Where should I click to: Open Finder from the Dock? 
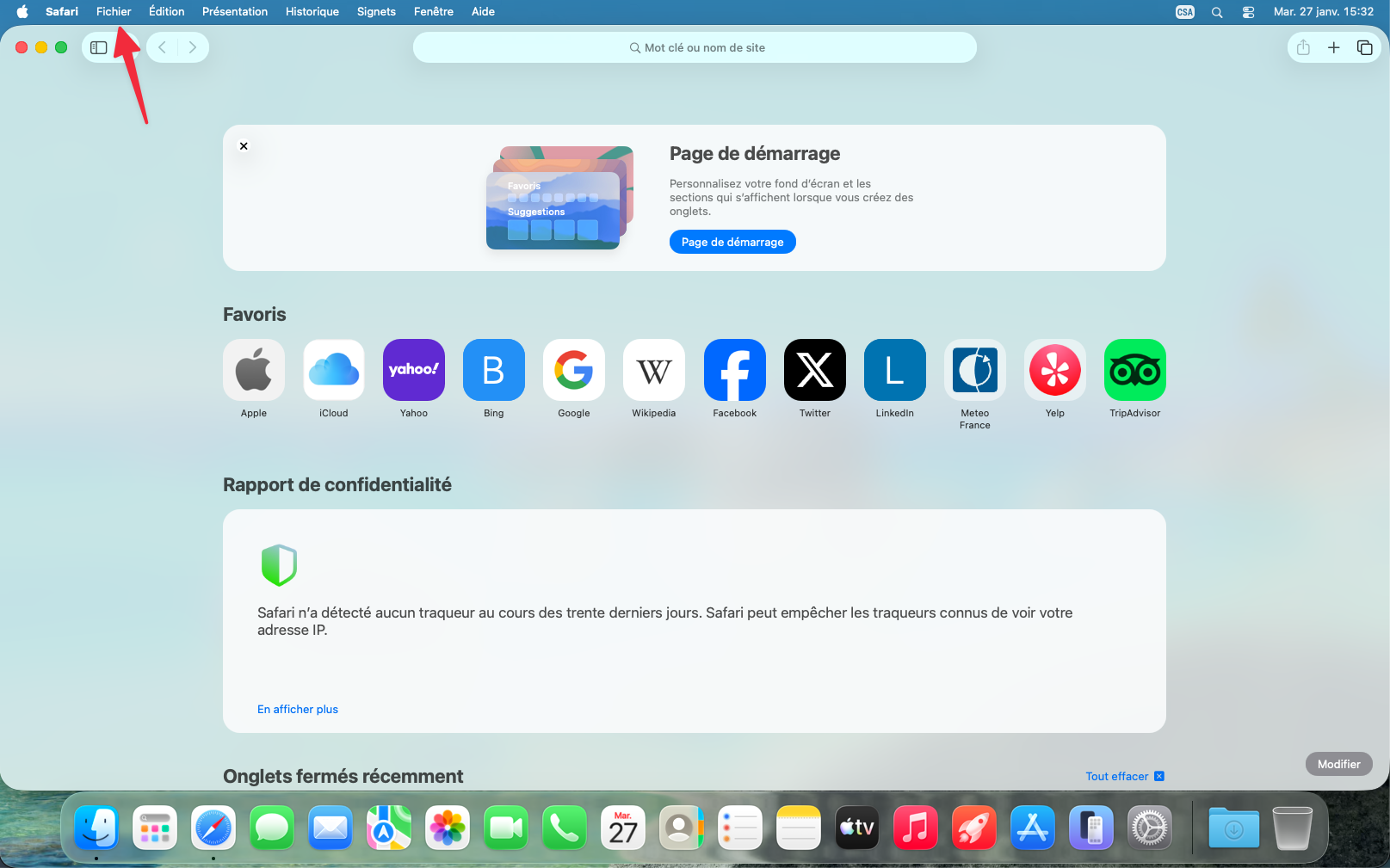pos(96,828)
